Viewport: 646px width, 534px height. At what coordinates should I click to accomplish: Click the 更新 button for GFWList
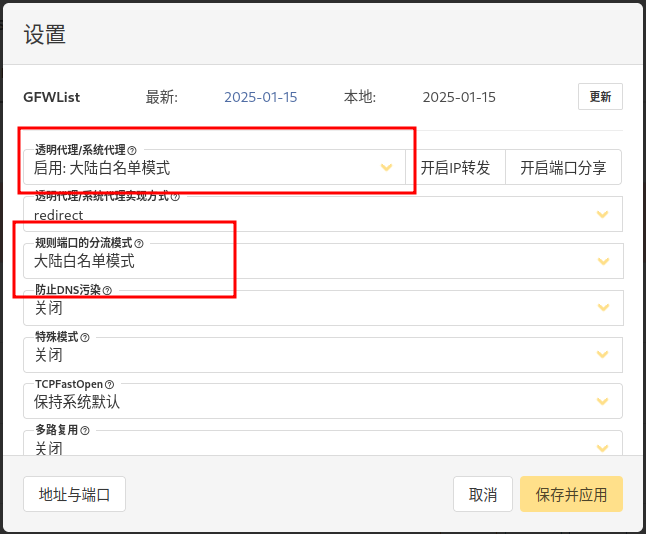pyautogui.click(x=600, y=97)
